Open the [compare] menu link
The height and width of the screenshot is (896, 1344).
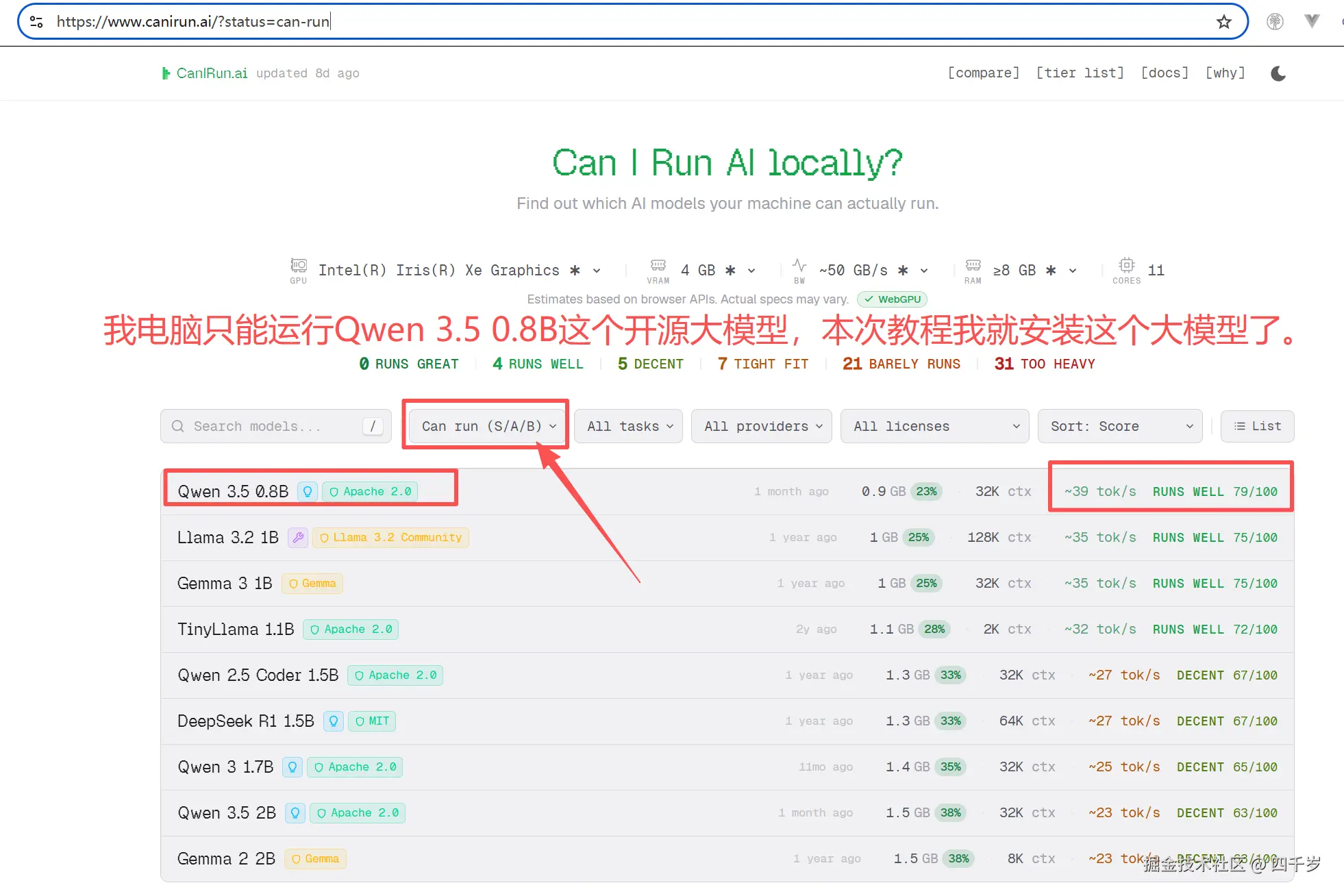click(983, 73)
